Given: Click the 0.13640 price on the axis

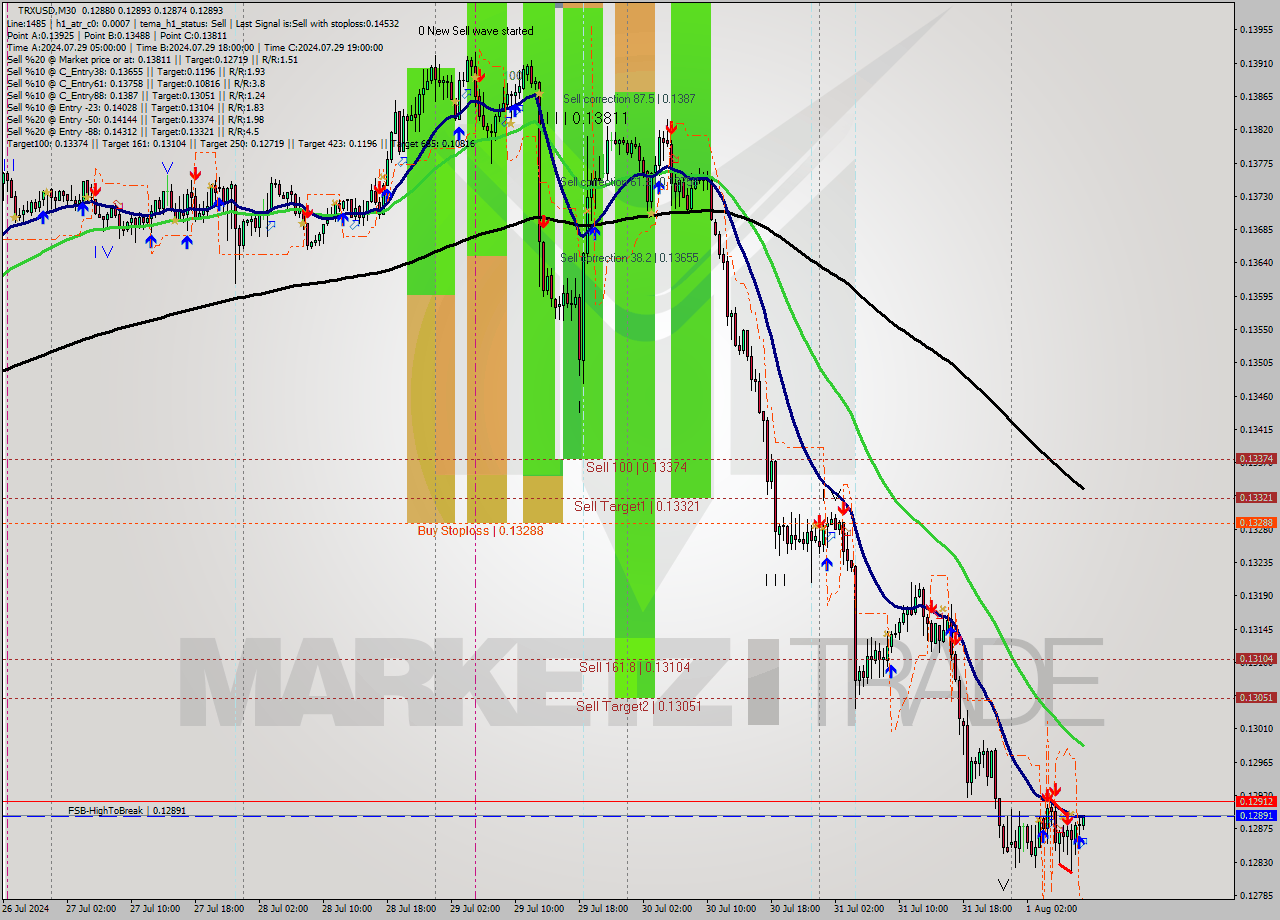Looking at the screenshot, I should 1256,263.
